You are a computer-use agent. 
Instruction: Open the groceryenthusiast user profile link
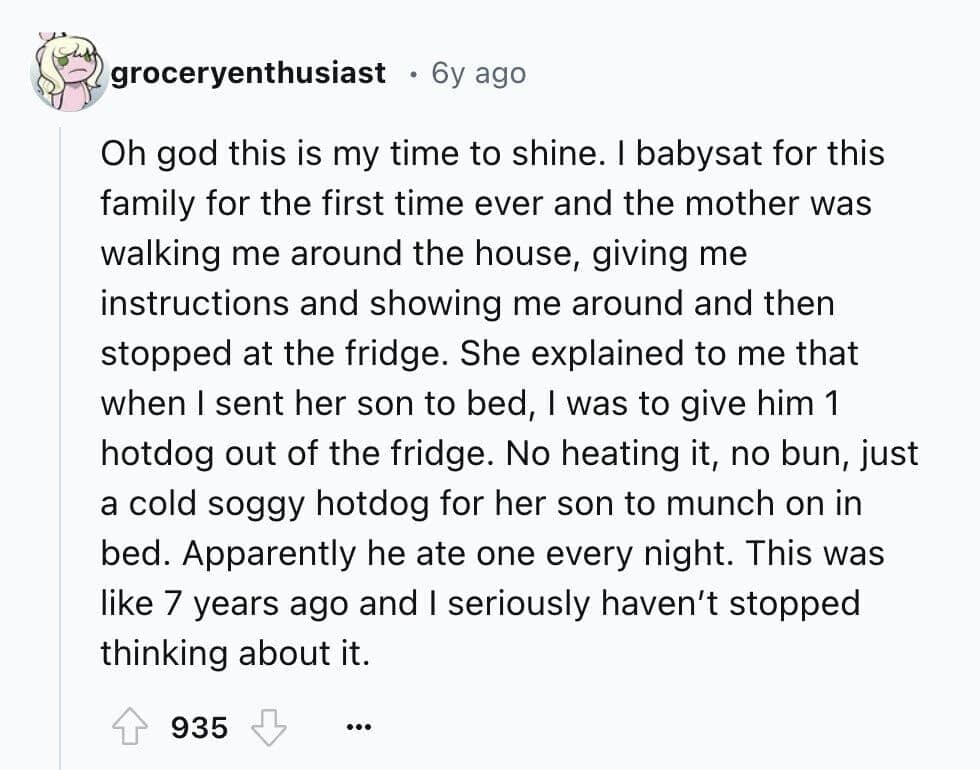click(248, 73)
